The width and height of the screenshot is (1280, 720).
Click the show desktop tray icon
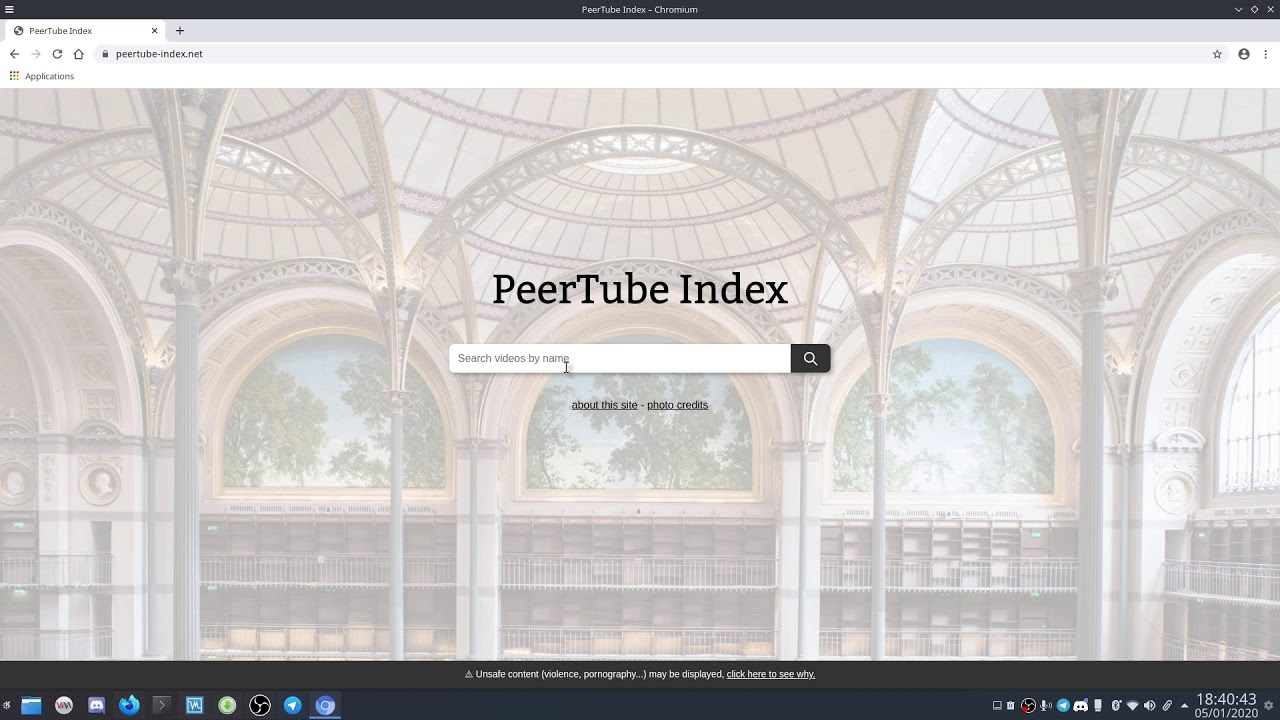click(x=997, y=706)
